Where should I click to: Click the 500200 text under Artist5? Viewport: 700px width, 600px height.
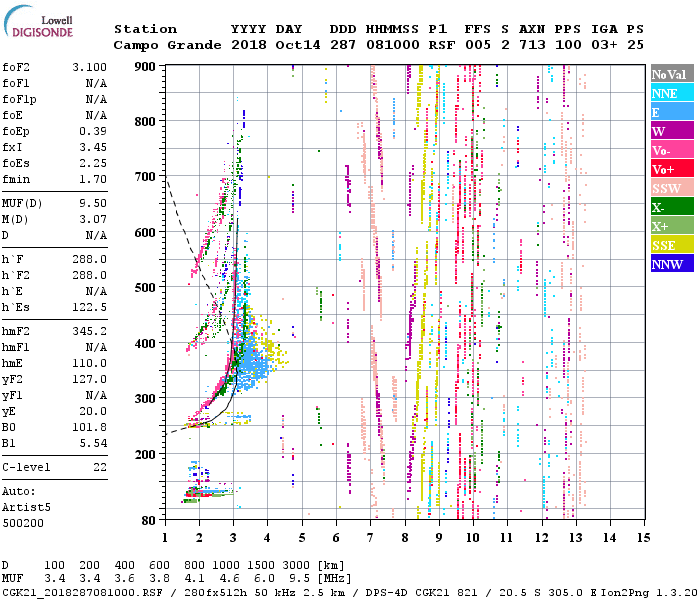coord(23,523)
